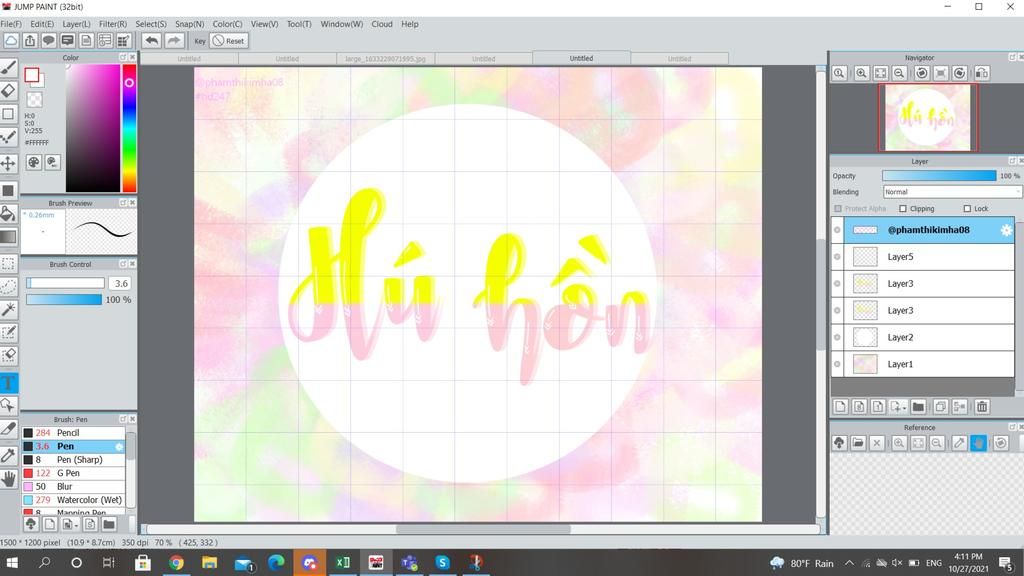Select the Hand tool
This screenshot has width=1024, height=576.
pos(8,479)
